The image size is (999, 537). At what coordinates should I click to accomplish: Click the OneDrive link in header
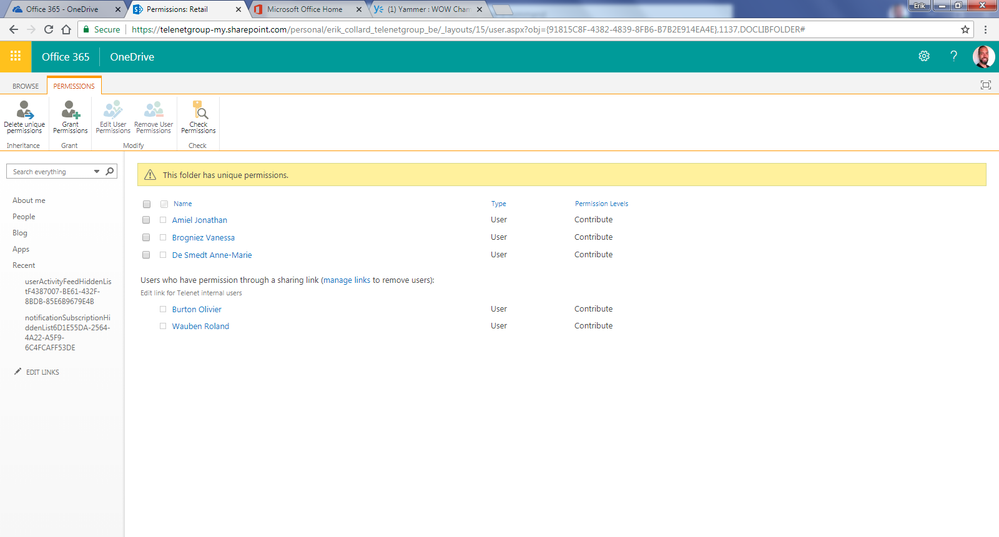point(132,57)
